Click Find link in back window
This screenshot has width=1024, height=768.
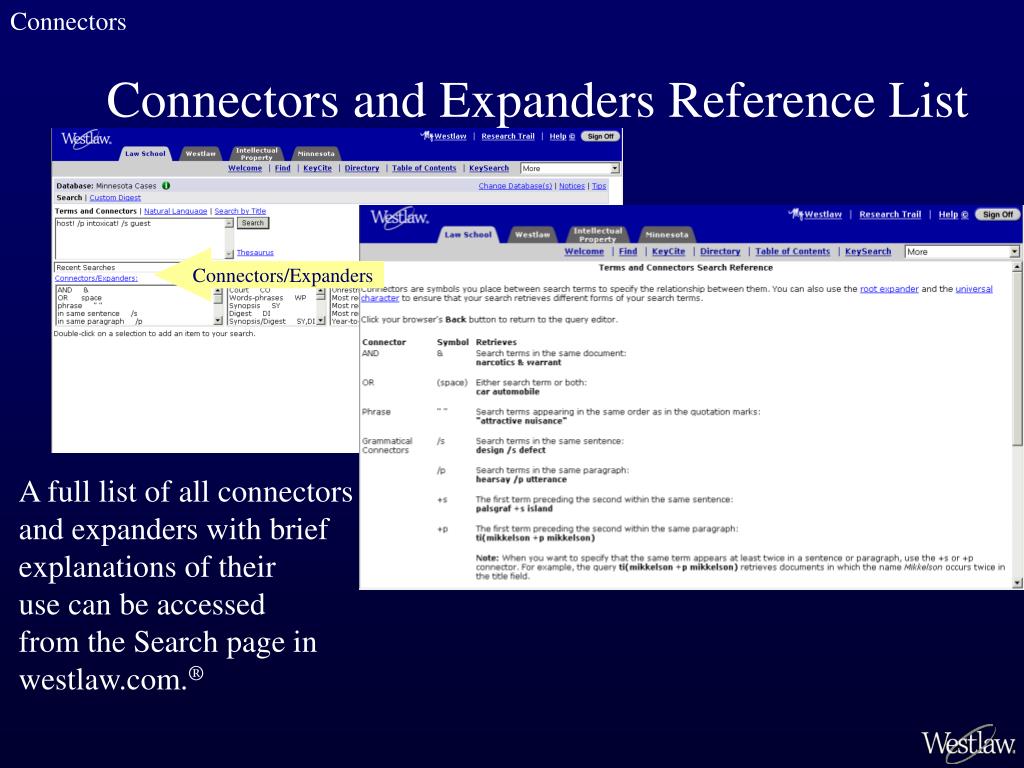click(282, 168)
